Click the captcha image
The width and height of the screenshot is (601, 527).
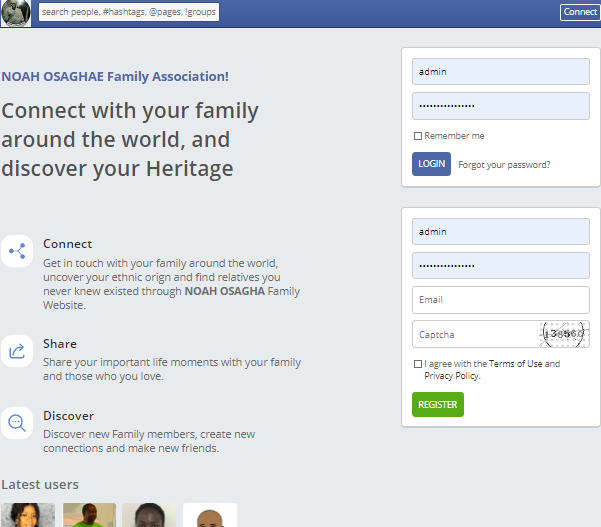tap(564, 334)
